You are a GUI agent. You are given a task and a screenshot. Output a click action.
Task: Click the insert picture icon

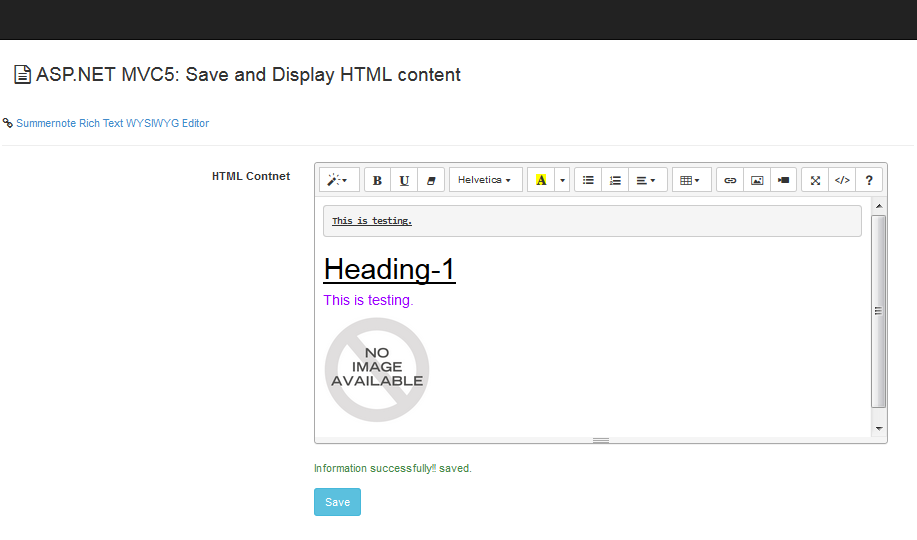click(x=757, y=180)
